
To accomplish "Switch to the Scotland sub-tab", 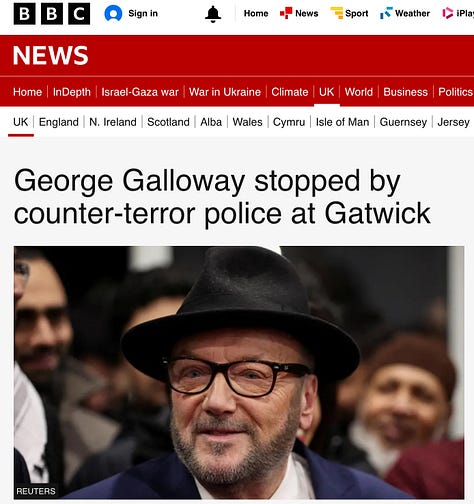I will coord(168,122).
